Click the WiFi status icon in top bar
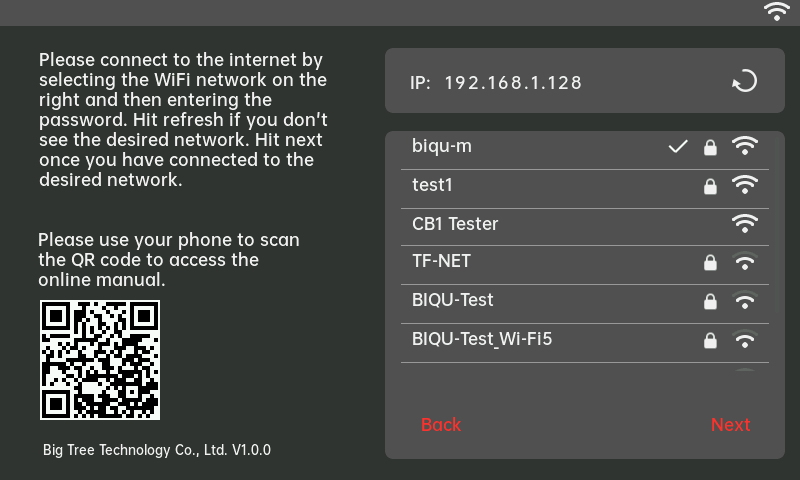The image size is (800, 480). click(x=777, y=12)
